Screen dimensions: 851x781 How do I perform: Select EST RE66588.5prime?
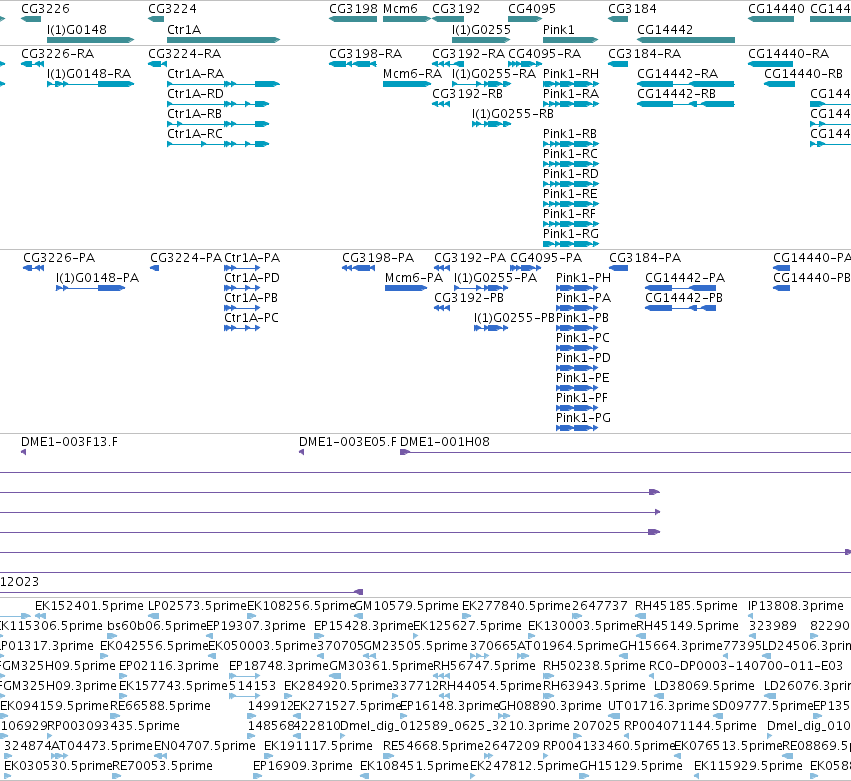(115, 716)
